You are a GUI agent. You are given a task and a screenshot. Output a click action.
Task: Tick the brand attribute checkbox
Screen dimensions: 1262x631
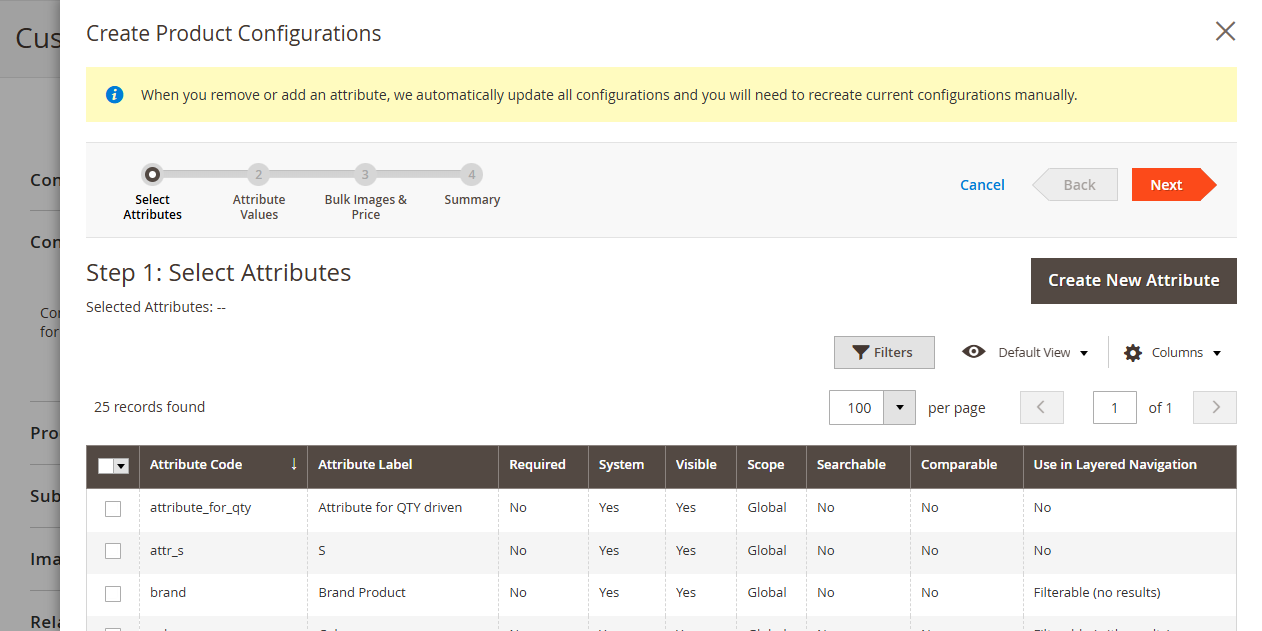113,593
